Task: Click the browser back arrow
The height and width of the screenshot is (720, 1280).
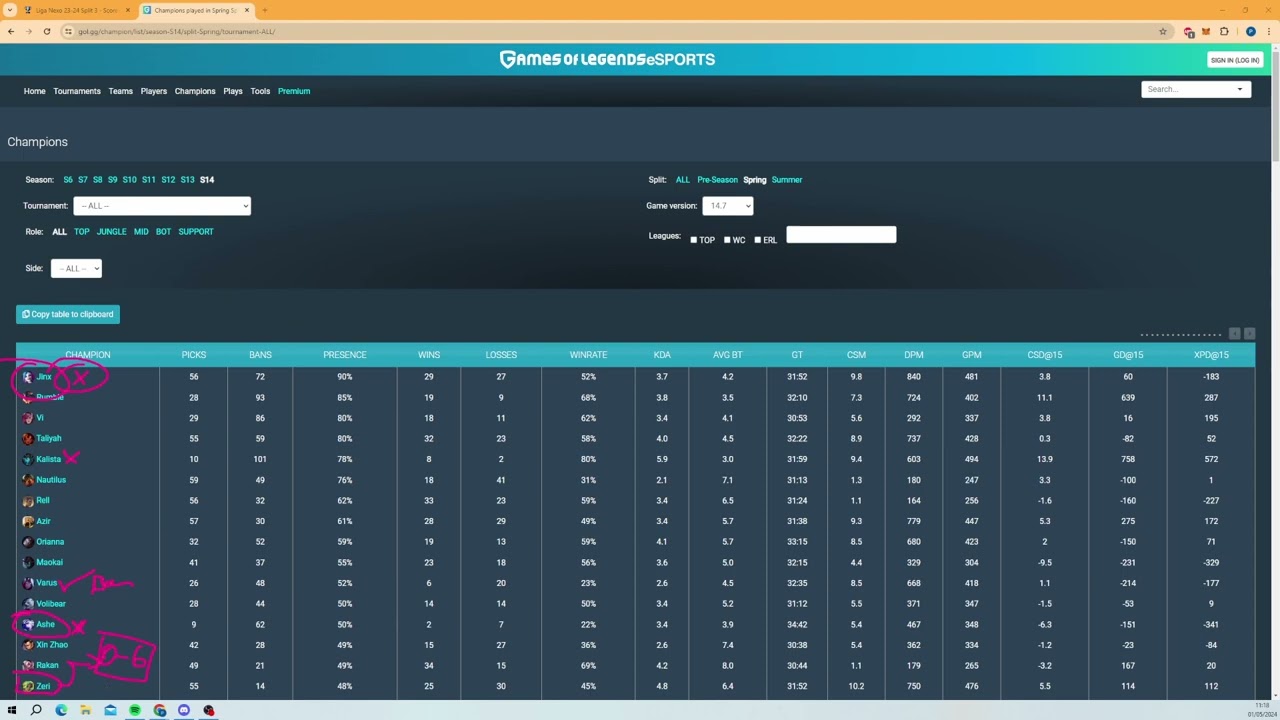Action: coord(11,31)
